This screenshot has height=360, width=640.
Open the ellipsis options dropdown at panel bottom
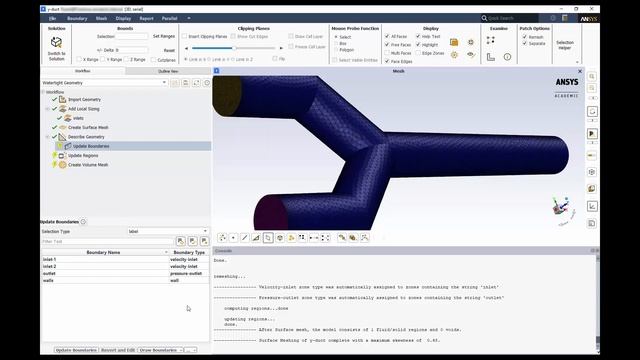tap(191, 350)
